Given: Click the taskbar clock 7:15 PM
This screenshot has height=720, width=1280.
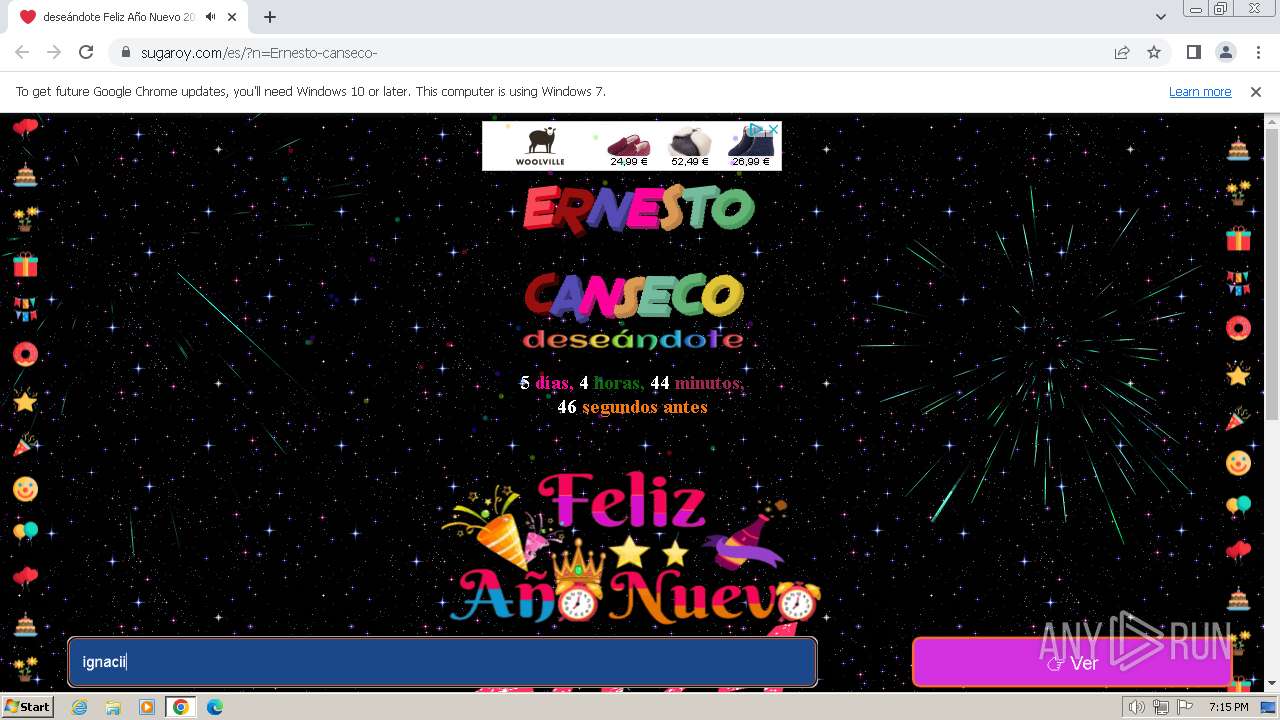Looking at the screenshot, I should click(x=1228, y=707).
